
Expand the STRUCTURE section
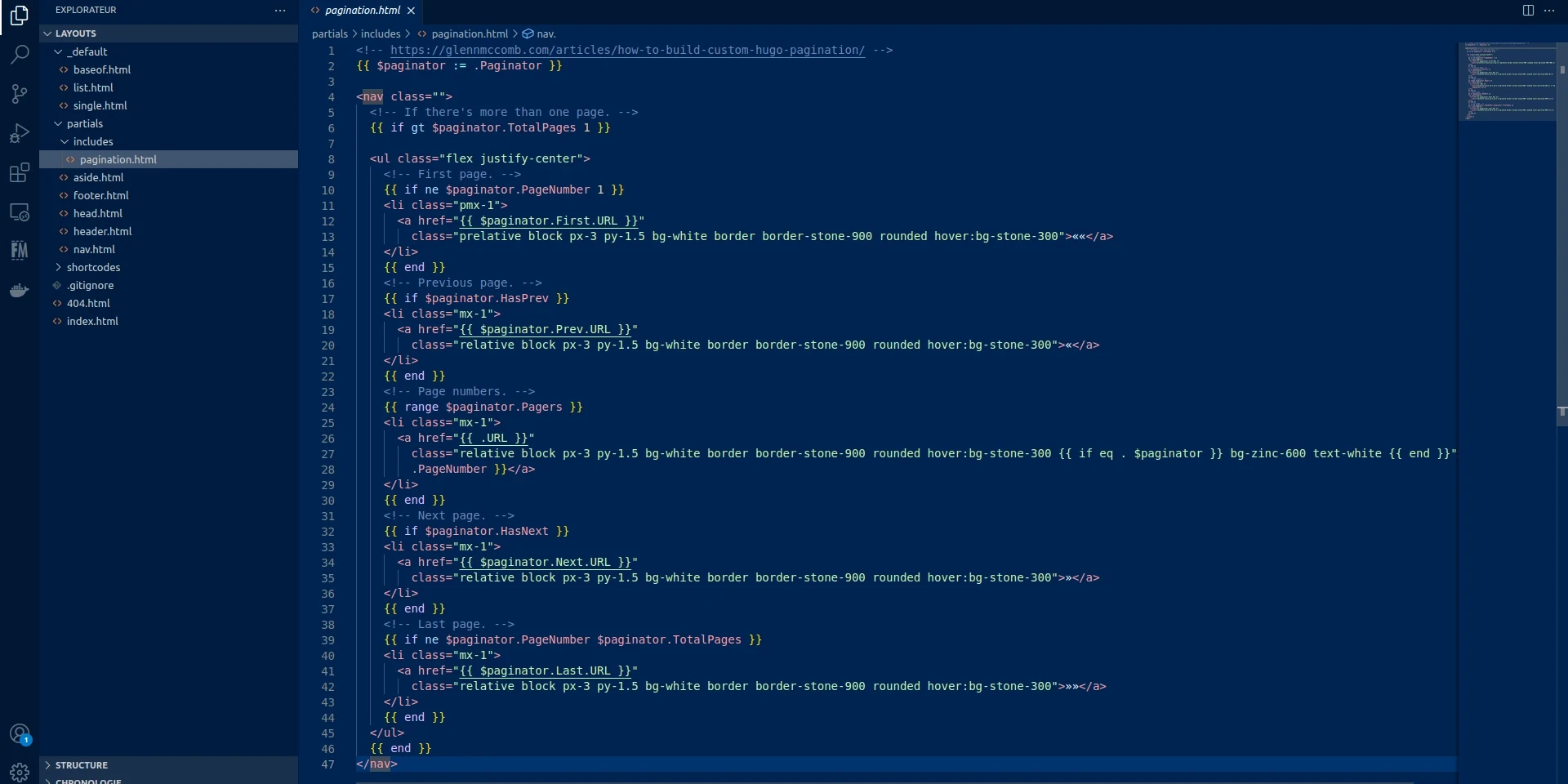(169, 765)
